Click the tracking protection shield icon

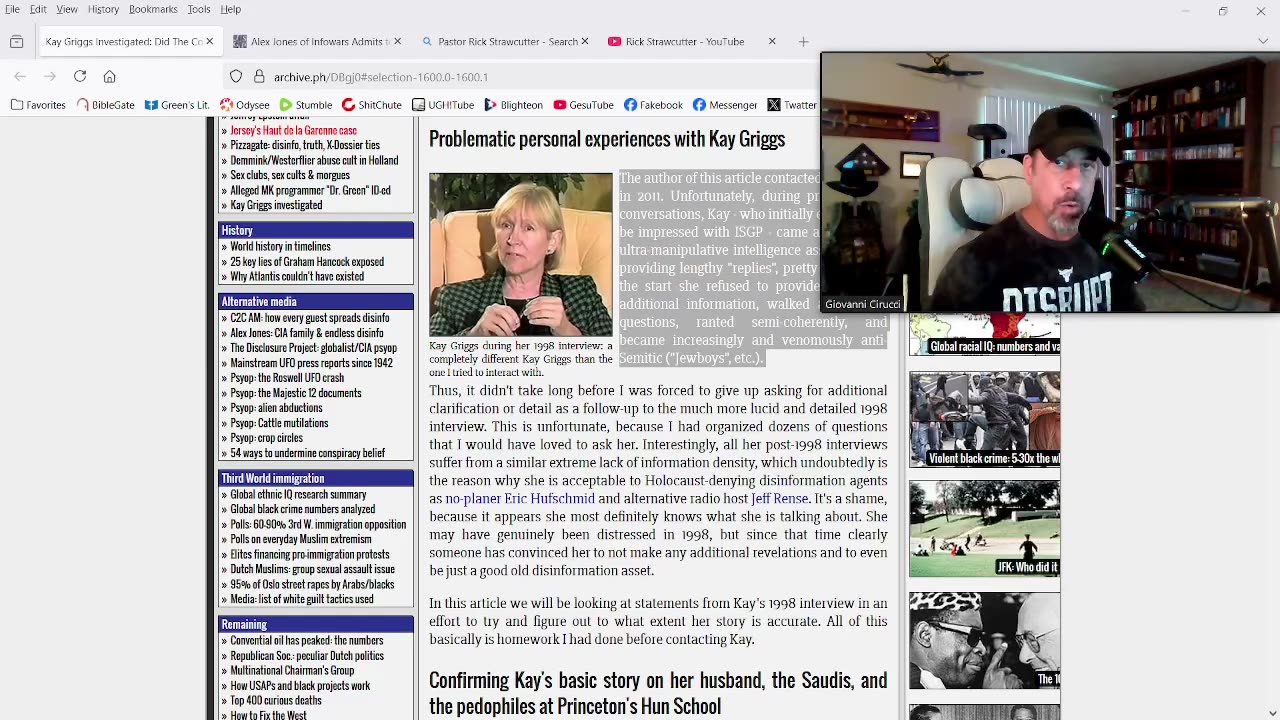(236, 77)
